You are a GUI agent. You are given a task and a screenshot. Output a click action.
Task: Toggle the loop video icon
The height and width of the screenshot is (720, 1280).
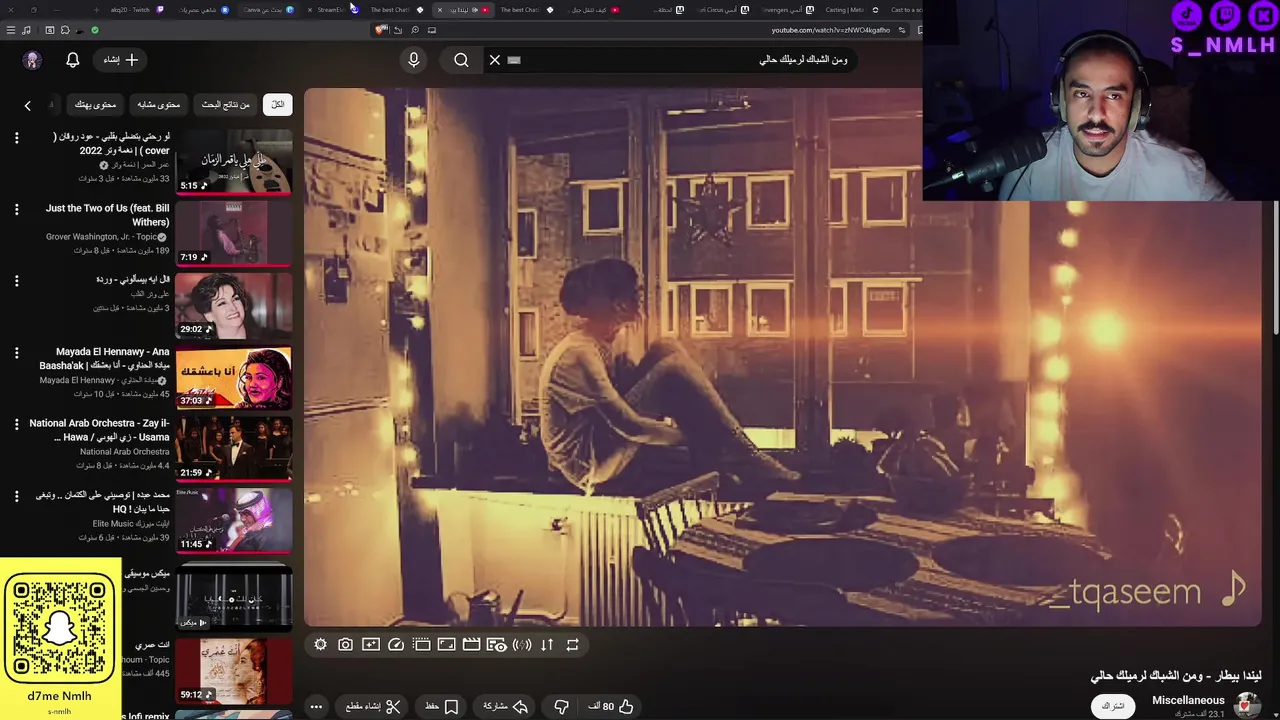[x=572, y=645]
